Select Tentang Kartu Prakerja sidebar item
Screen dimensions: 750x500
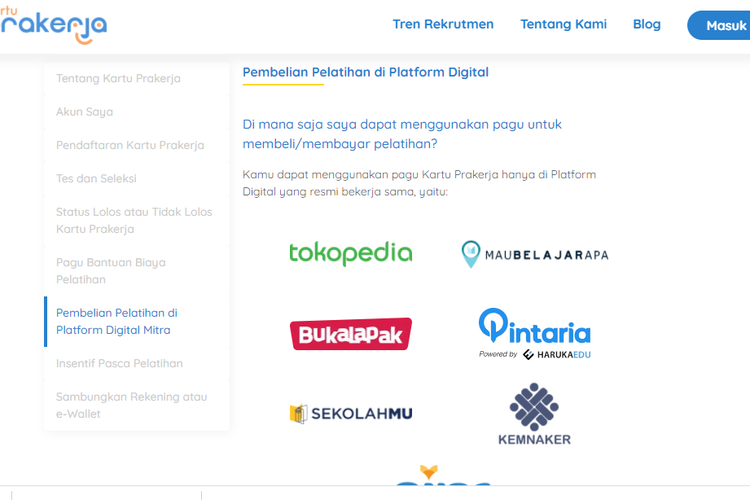136,78
